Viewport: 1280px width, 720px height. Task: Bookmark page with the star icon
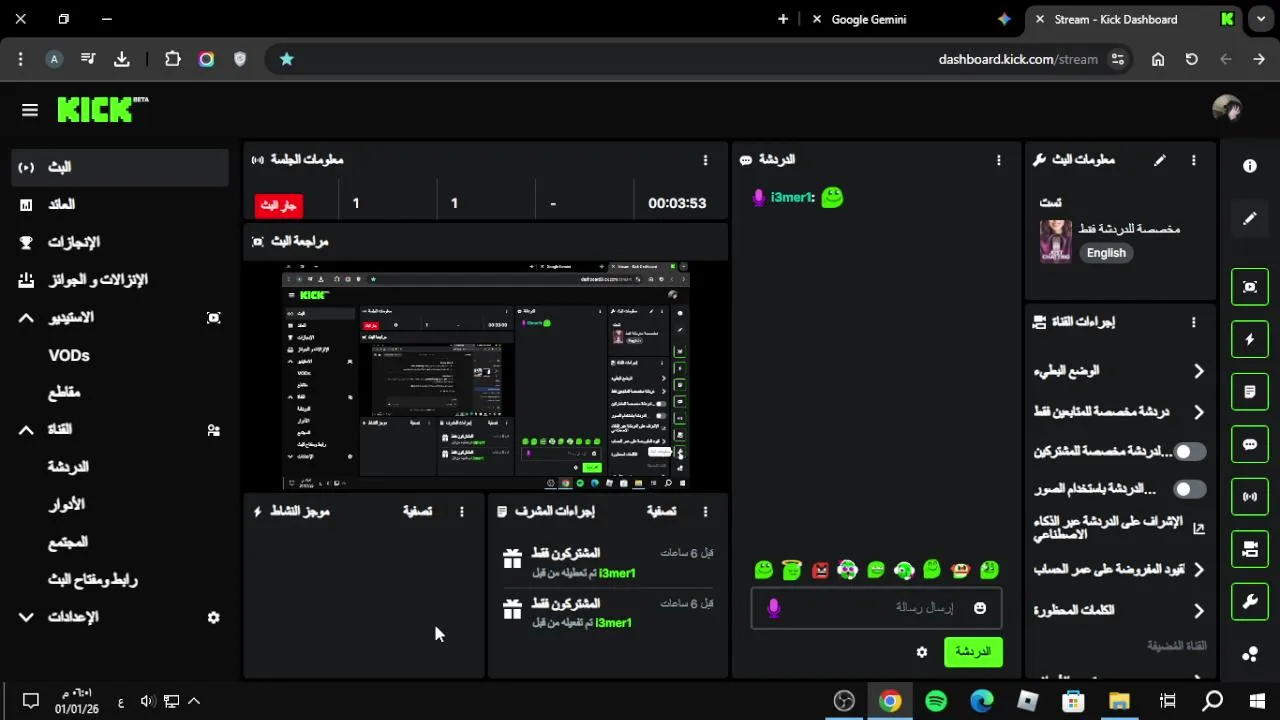[x=287, y=59]
